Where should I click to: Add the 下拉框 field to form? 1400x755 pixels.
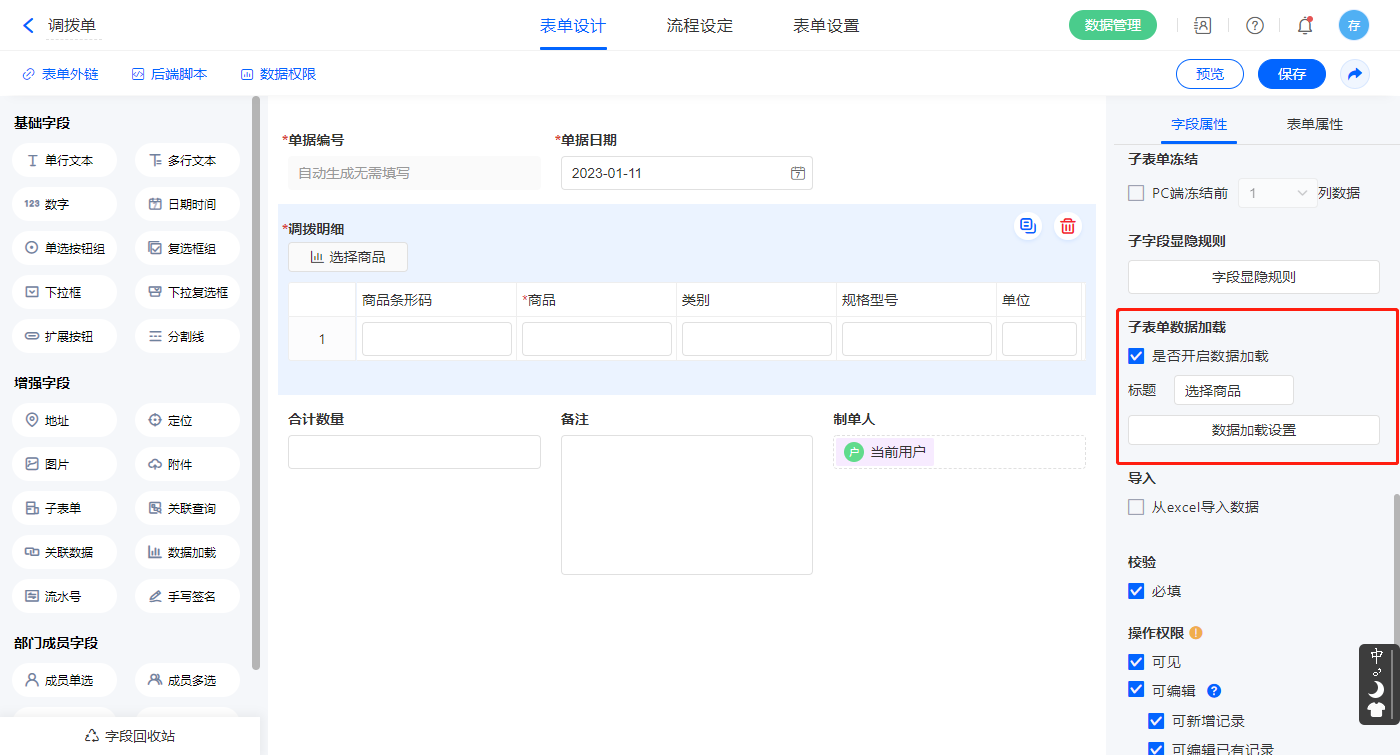[65, 293]
